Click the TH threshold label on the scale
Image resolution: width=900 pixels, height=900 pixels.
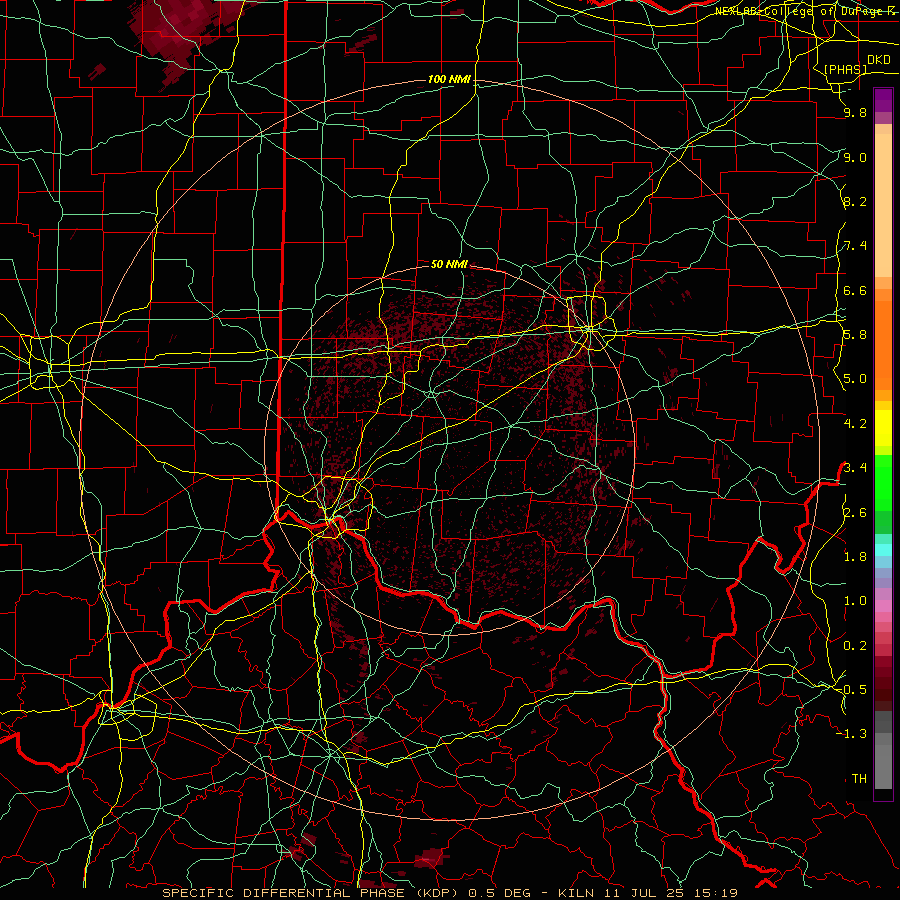click(x=859, y=778)
